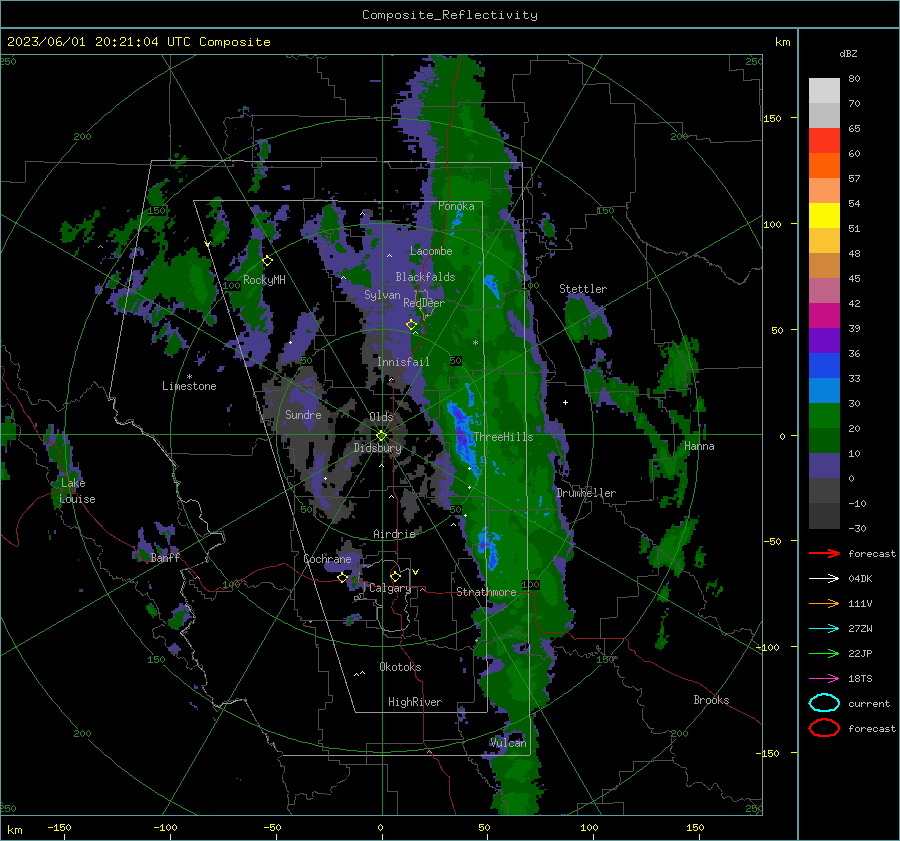Click the Didsbury town label
Viewport: 900px width, 841px height.
click(378, 448)
